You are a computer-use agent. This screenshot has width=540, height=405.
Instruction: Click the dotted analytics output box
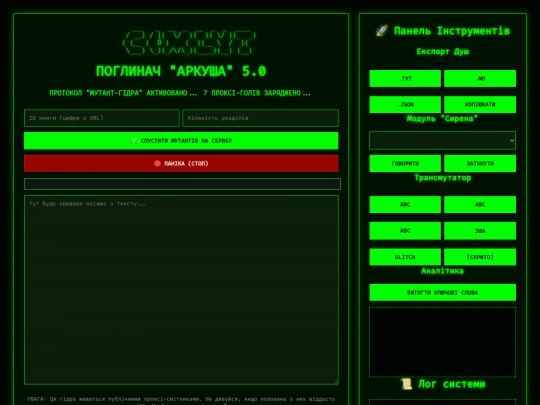click(443, 342)
